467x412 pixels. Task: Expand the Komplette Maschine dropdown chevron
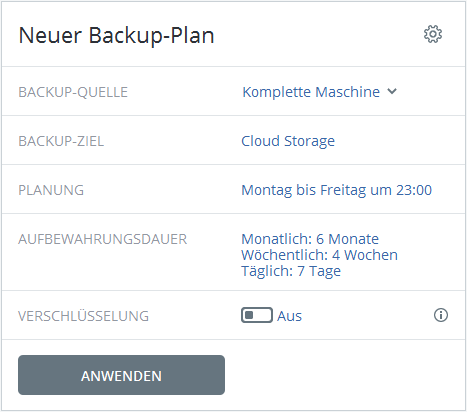point(392,91)
